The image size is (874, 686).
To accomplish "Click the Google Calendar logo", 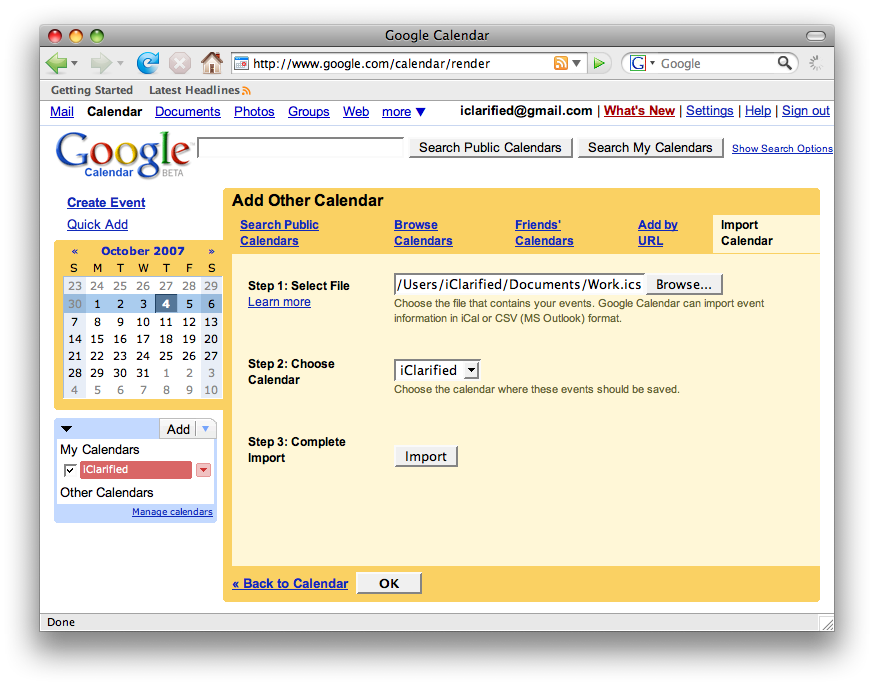I will 123,155.
